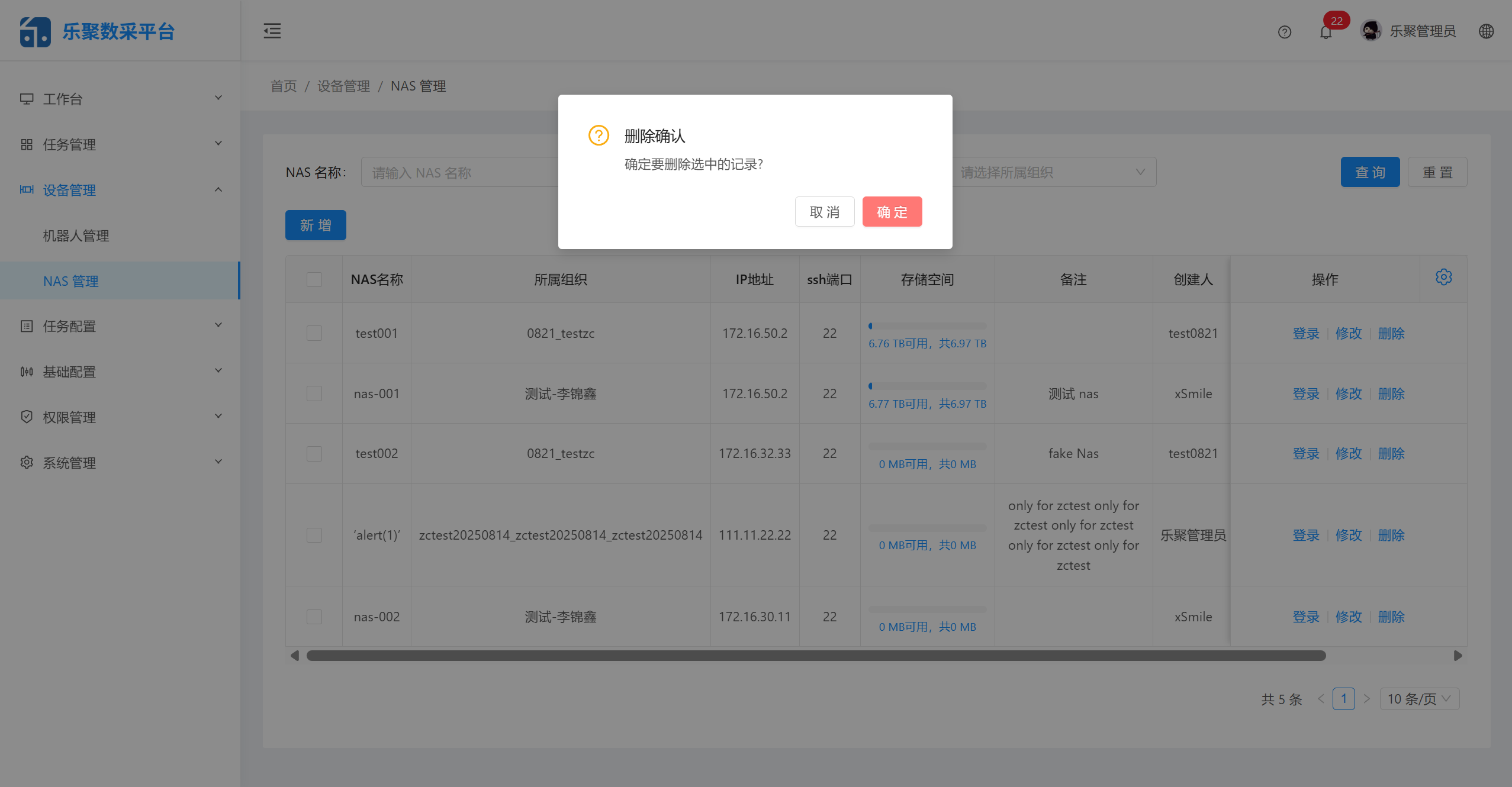
Task: Open the 请选择所属组织 dropdown
Action: (x=1054, y=172)
